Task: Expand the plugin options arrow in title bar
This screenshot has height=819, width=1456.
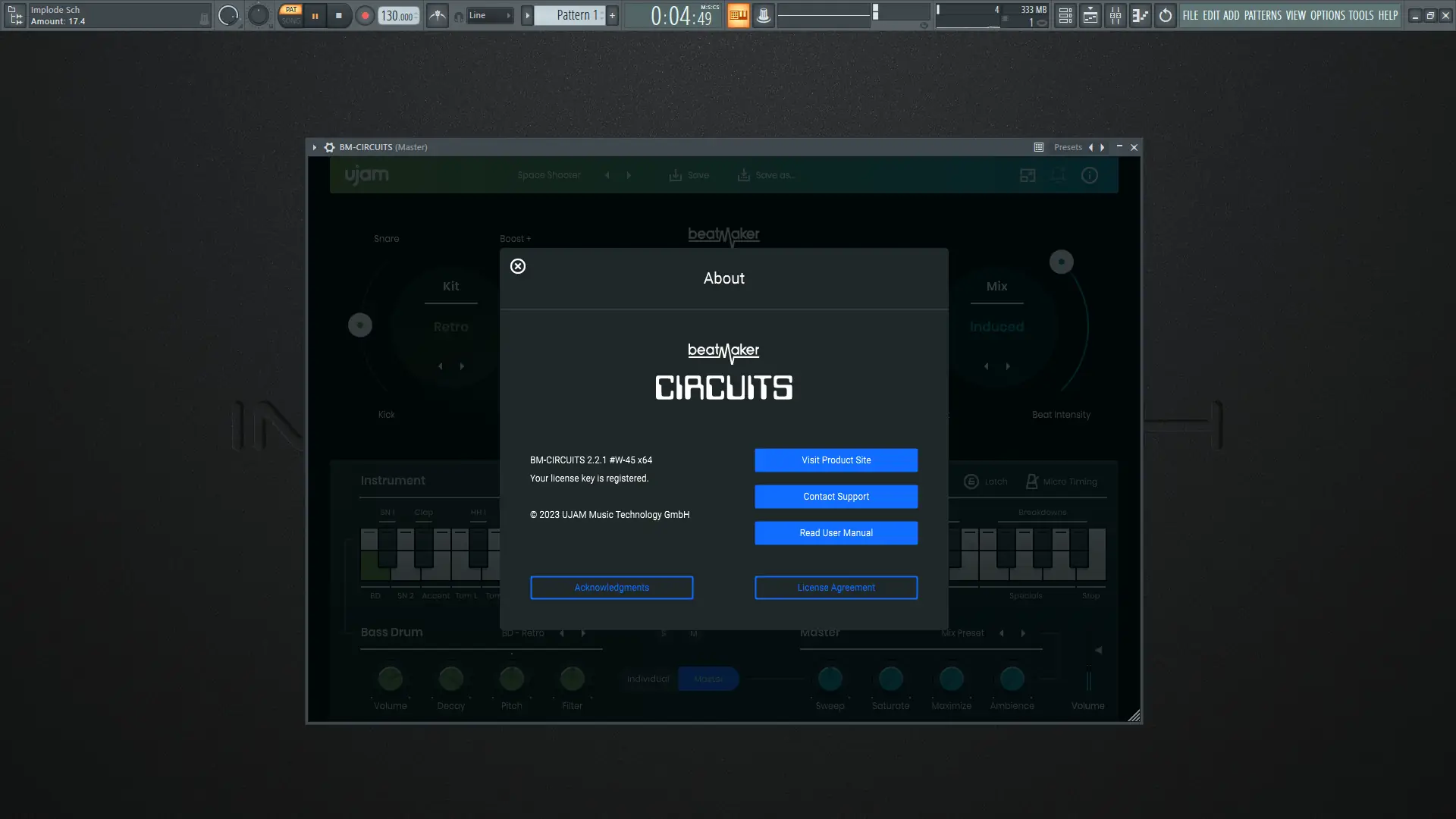Action: (x=314, y=147)
